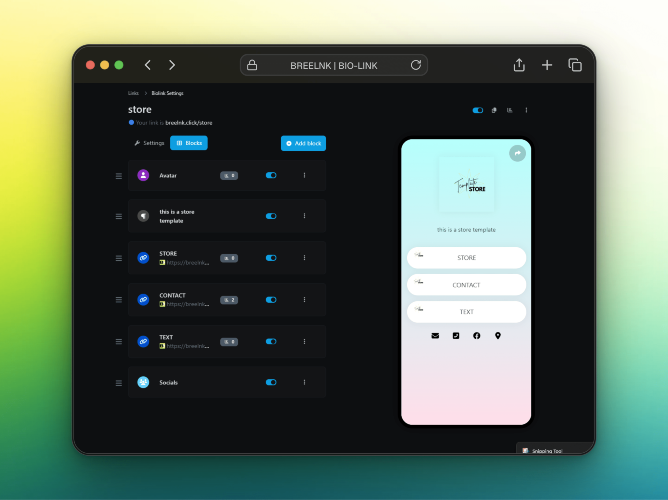Click the email icon in the phone preview
This screenshot has height=500, width=668.
(435, 336)
